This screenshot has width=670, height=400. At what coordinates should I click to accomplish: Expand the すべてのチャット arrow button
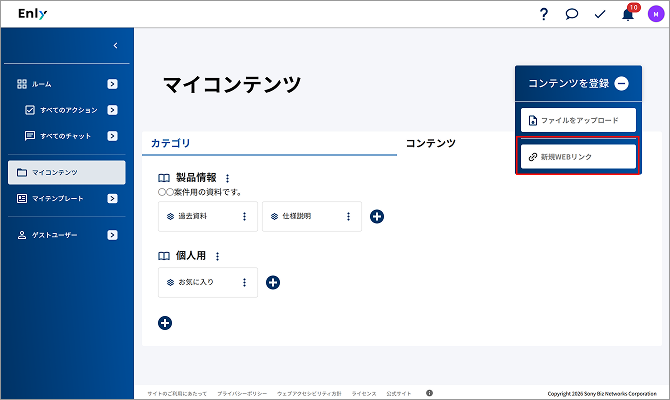[112, 136]
